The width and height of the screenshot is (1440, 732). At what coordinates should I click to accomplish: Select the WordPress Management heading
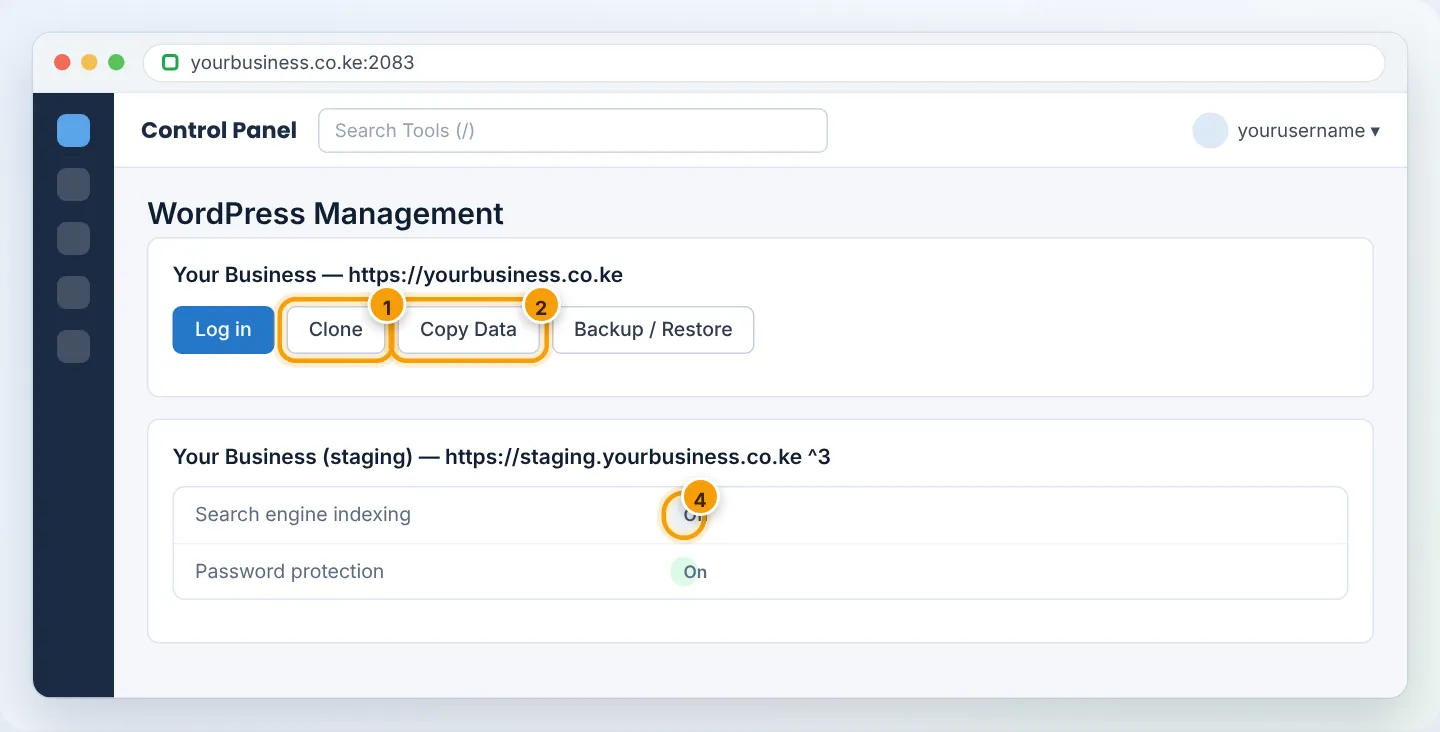326,213
